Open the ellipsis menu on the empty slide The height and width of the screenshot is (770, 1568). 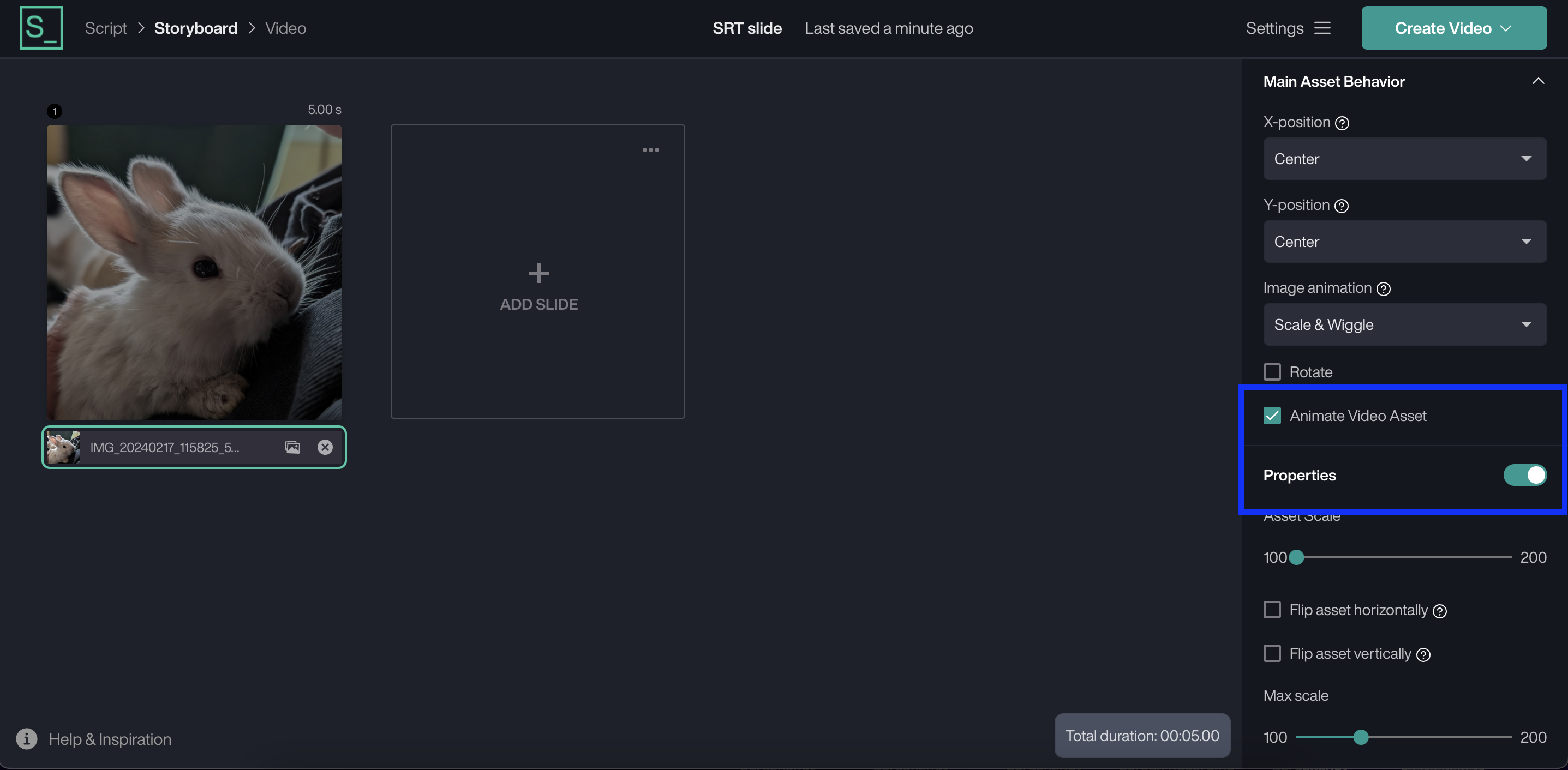point(650,149)
